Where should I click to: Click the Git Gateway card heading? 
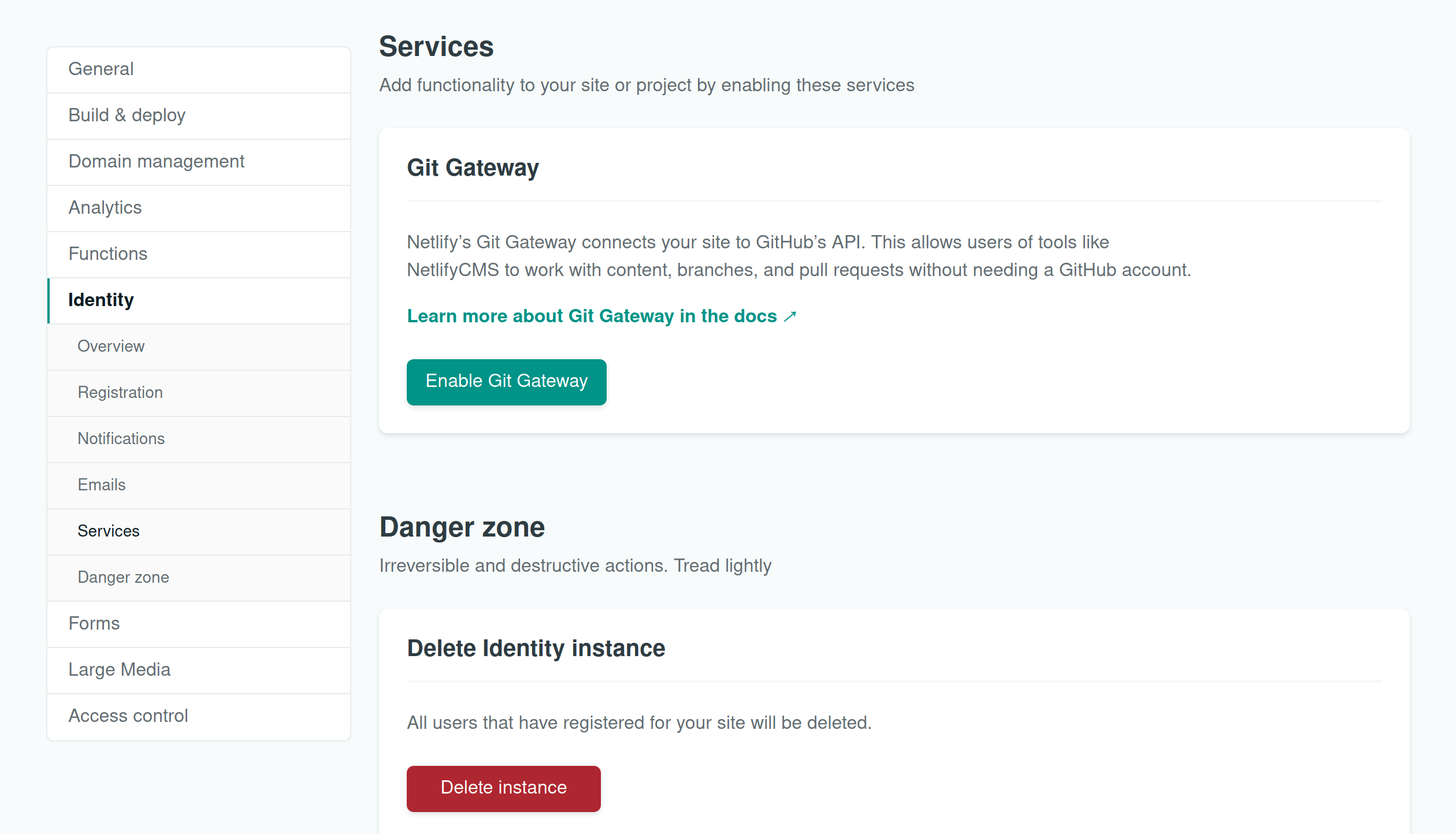[x=473, y=168]
